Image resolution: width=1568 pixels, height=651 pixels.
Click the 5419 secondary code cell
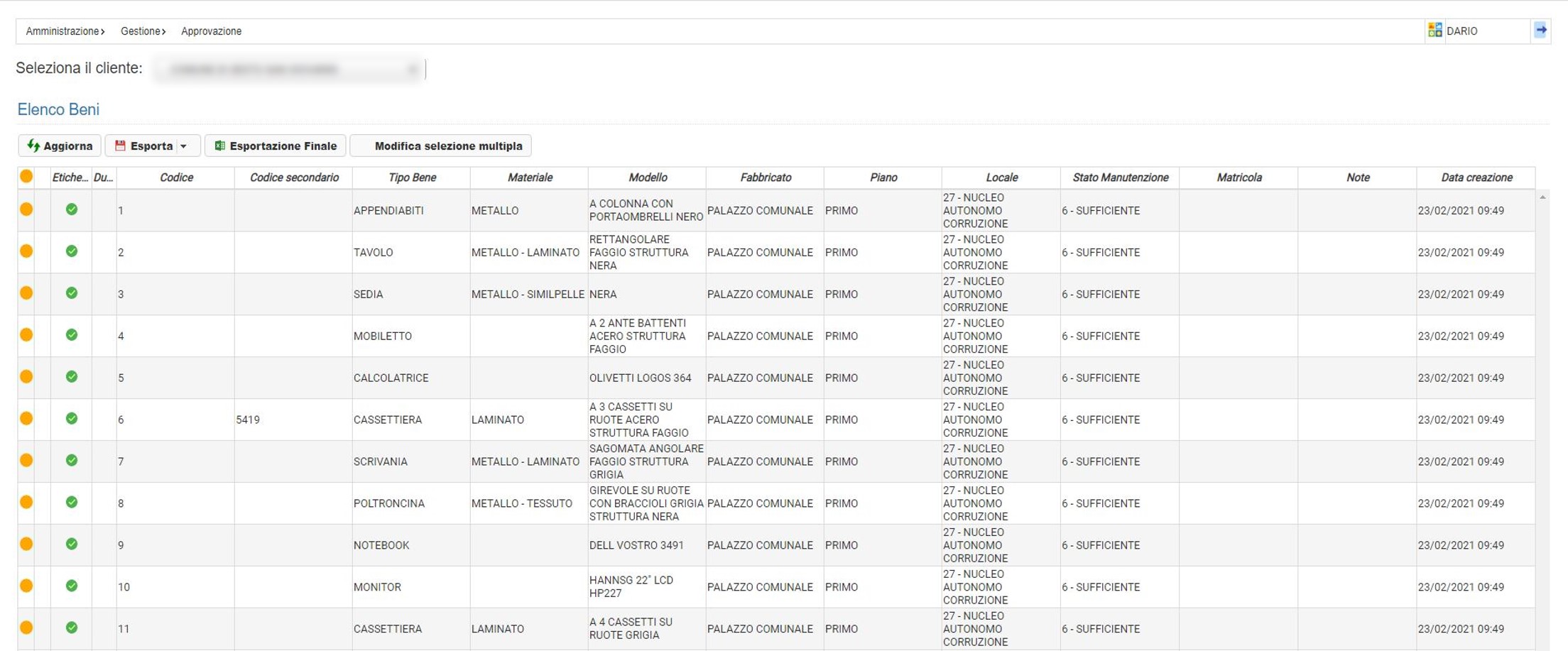(x=293, y=420)
